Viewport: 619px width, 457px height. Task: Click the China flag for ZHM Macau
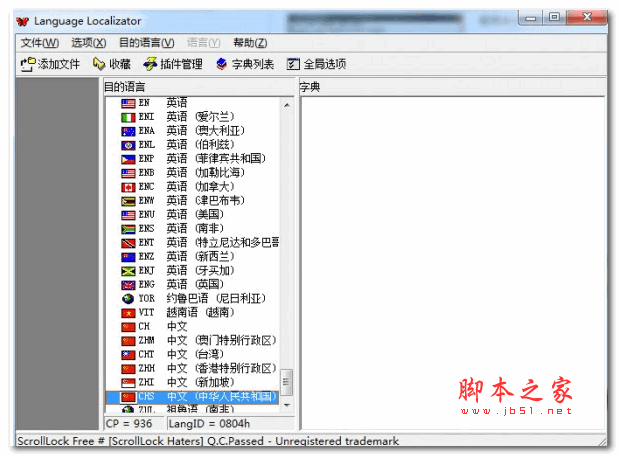pos(128,341)
